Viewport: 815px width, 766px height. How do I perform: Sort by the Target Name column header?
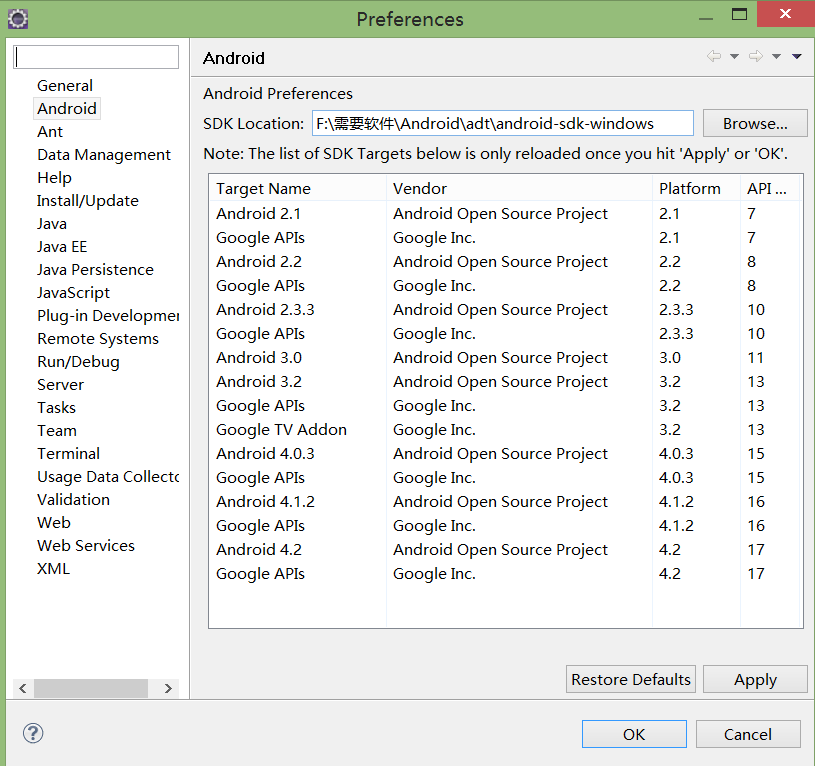[298, 188]
